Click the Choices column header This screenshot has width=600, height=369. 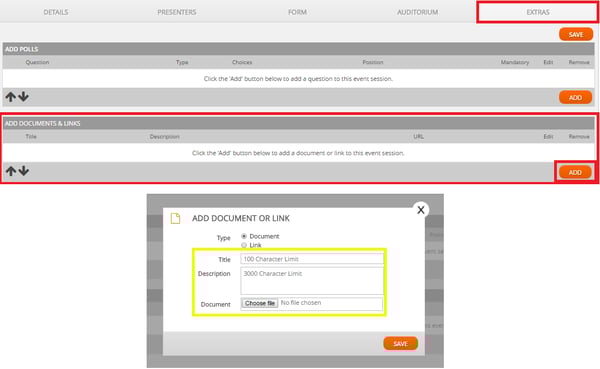click(x=242, y=62)
